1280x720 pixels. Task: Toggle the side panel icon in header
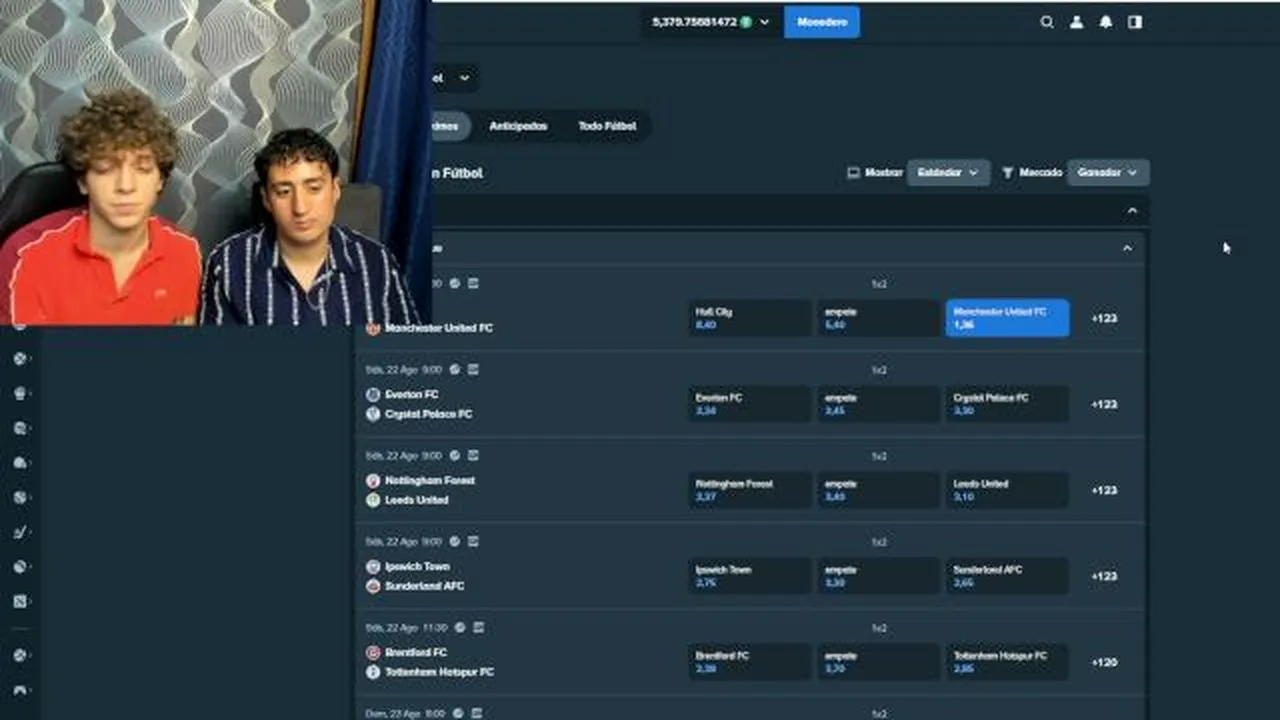(x=1135, y=22)
